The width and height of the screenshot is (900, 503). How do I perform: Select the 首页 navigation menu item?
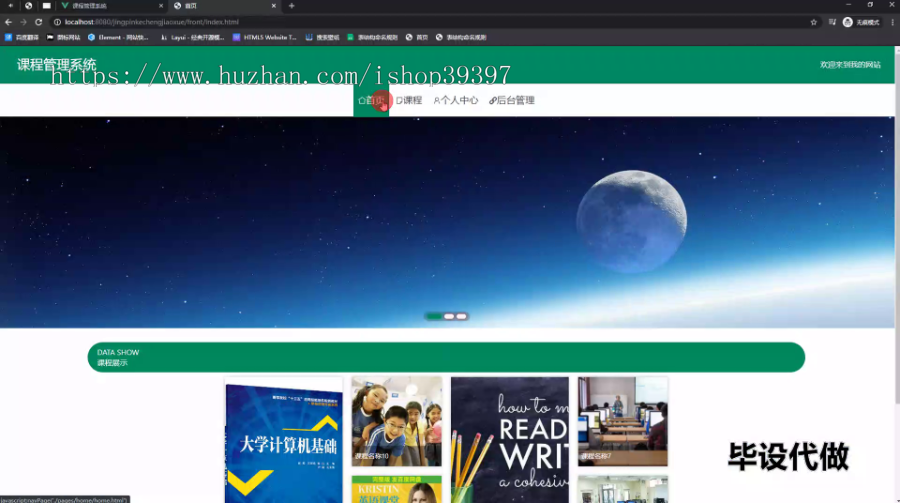click(x=371, y=100)
